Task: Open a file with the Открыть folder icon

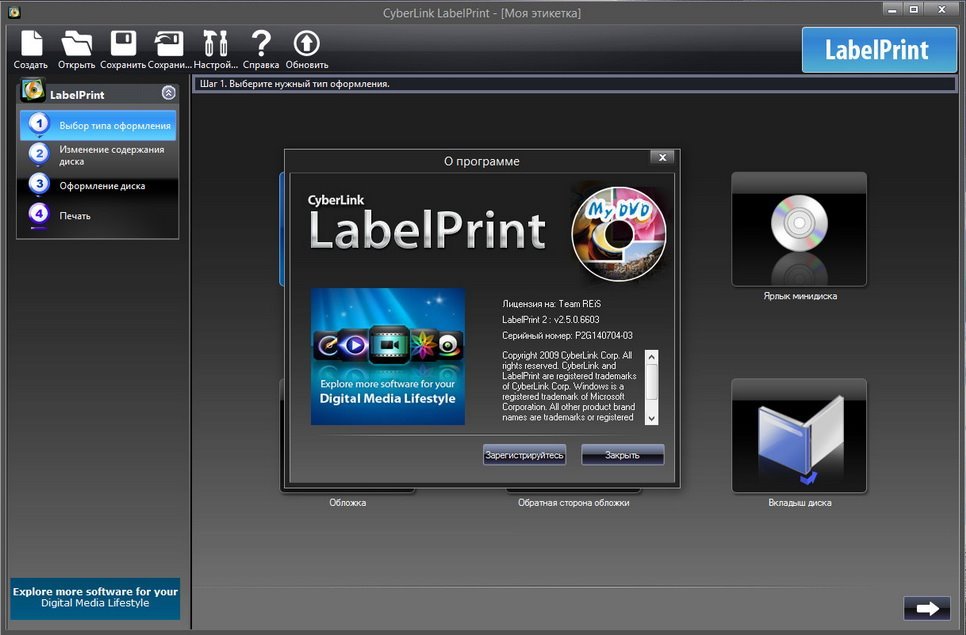Action: coord(76,44)
